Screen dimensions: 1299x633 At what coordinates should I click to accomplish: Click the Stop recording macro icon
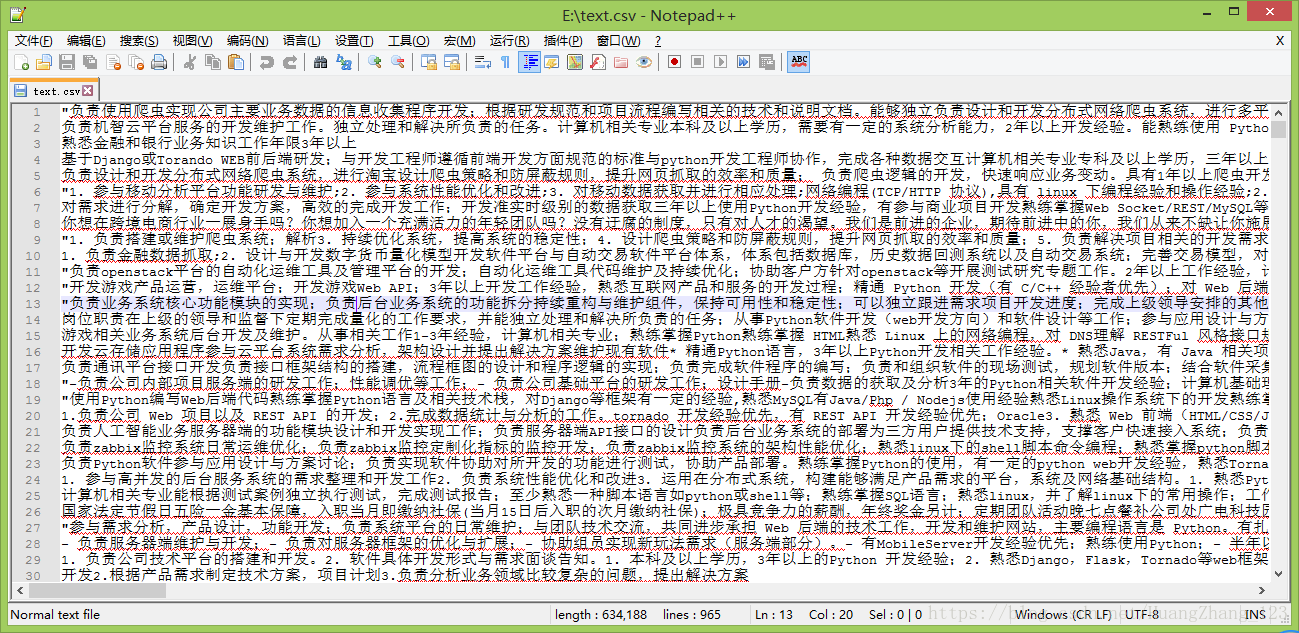pyautogui.click(x=697, y=62)
